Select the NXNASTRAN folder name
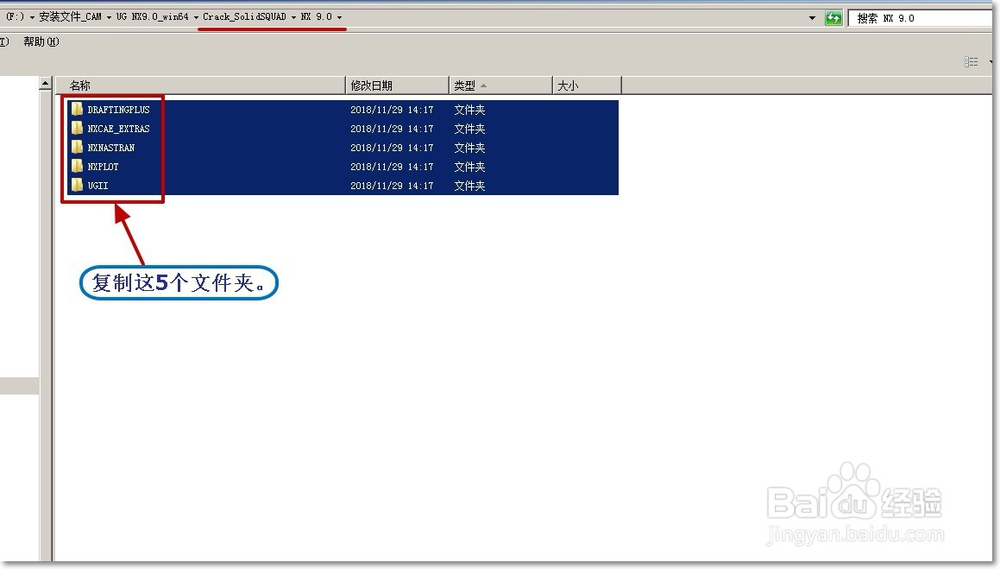The height and width of the screenshot is (569, 1000). click(111, 148)
